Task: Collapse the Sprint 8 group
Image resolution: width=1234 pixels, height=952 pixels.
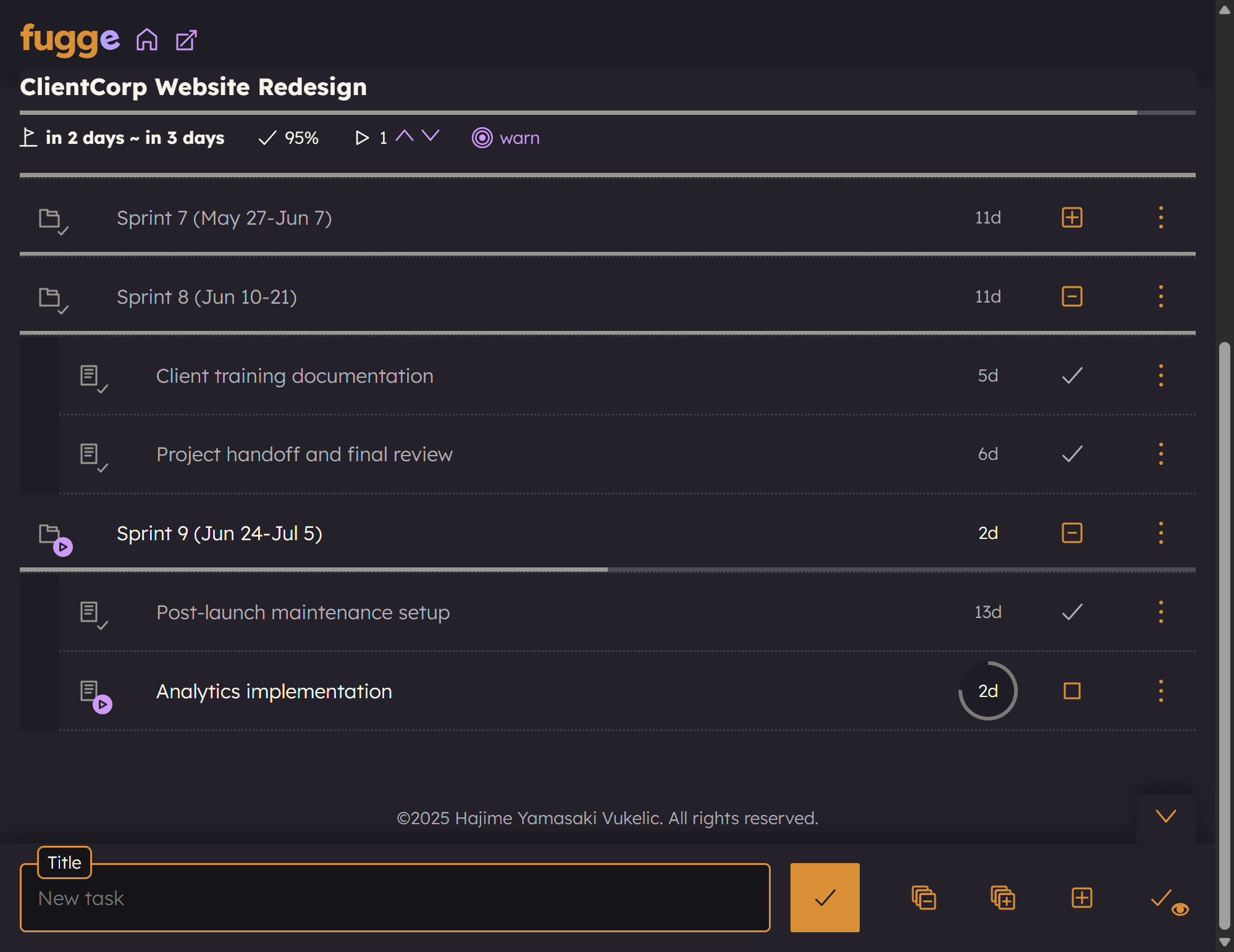Action: pyautogui.click(x=1072, y=296)
